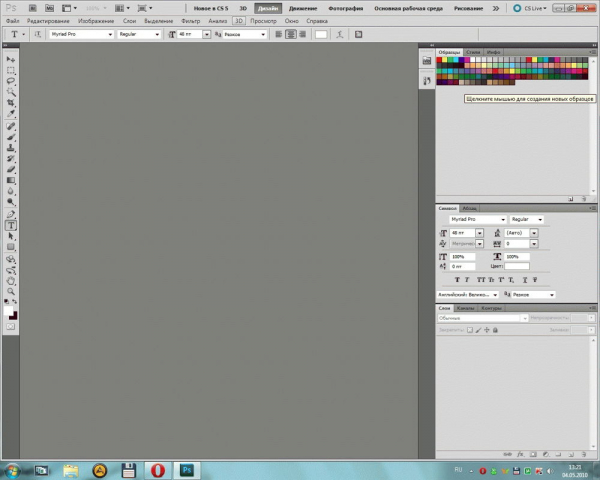Select the Healing Brush tool
Viewport: 600px width, 480px height.
11,126
